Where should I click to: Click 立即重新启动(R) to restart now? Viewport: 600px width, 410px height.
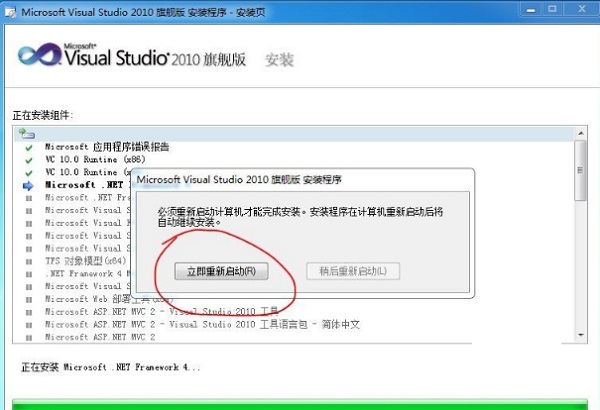[221, 271]
